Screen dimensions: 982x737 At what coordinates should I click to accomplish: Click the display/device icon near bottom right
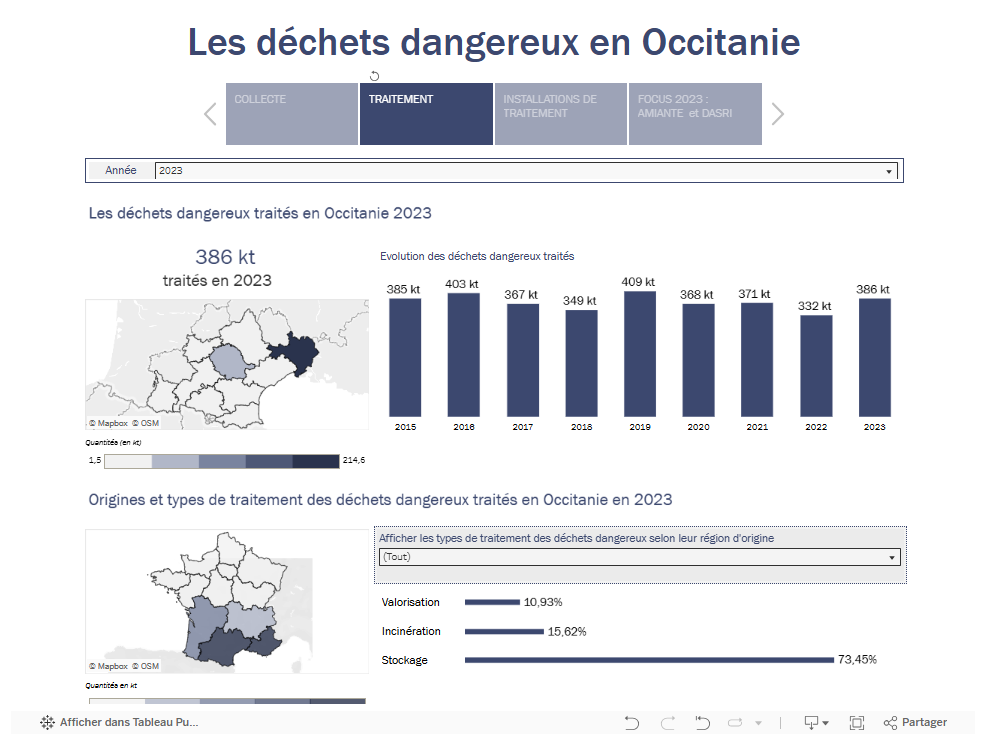click(x=812, y=722)
